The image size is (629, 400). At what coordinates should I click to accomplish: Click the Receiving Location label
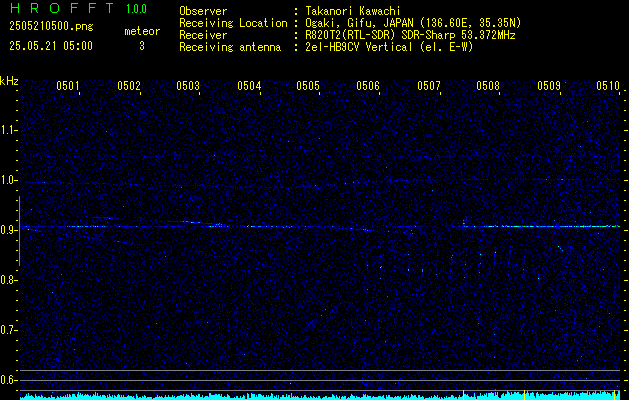click(x=233, y=23)
